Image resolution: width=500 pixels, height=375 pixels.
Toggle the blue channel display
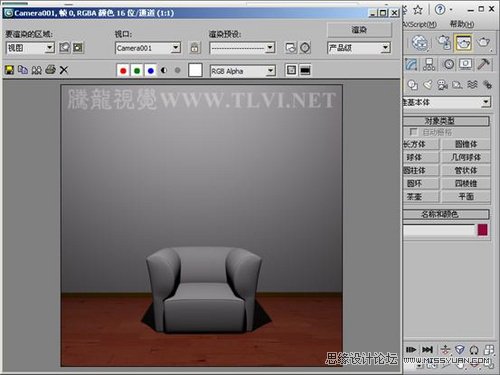click(151, 70)
